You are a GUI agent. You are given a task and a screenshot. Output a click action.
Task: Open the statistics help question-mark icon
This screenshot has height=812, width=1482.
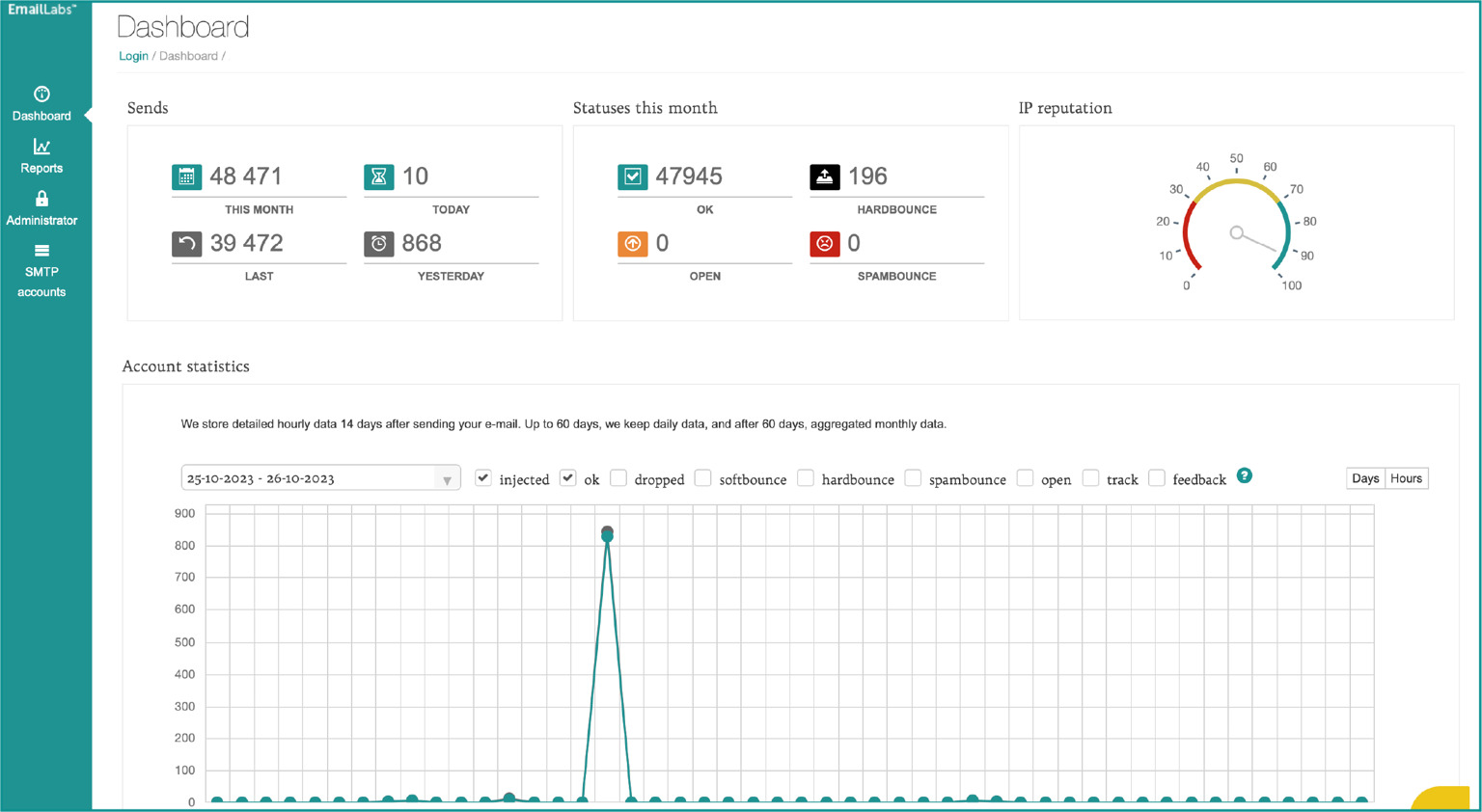pos(1245,475)
